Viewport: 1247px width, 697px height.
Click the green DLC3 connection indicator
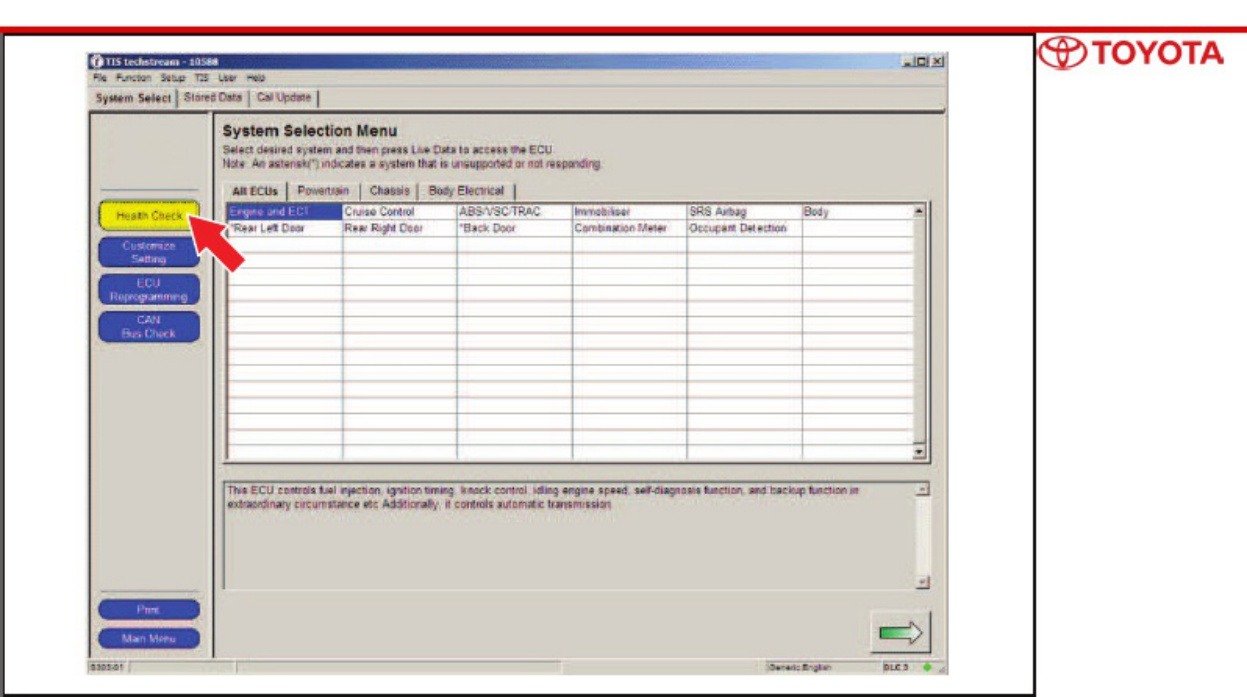pos(926,666)
